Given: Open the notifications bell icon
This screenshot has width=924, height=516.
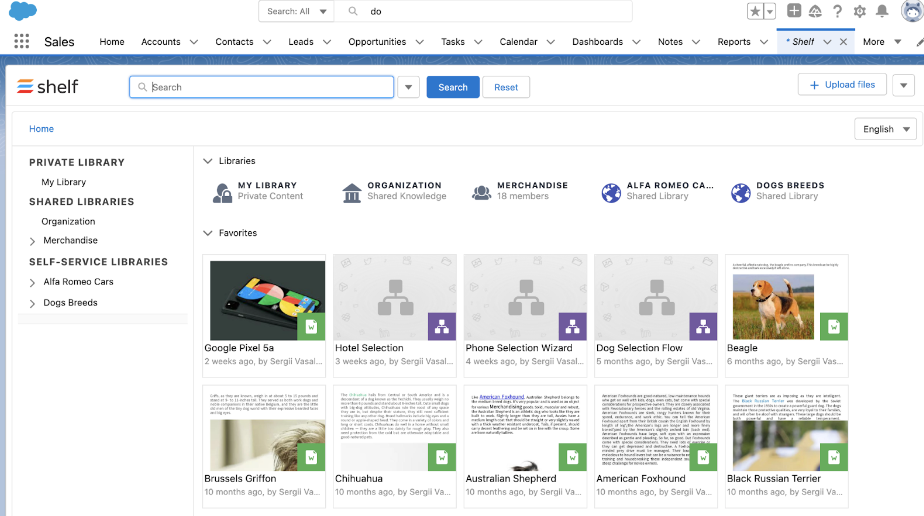Looking at the screenshot, I should click(882, 11).
